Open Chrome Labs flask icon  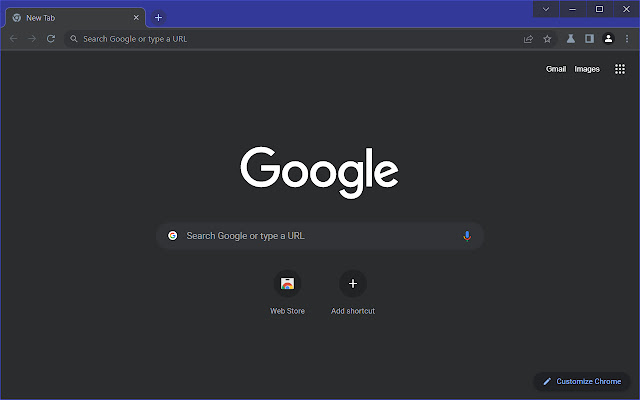click(571, 39)
